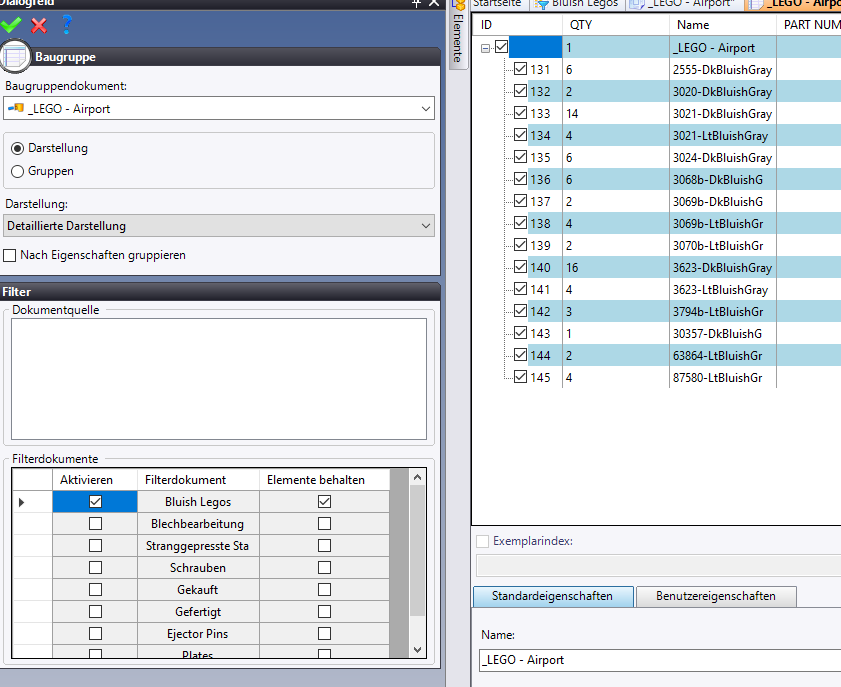Screen dimensions: 841x687
Task: Select the 3021-LtBluishGray name cell
Action: 722,135
